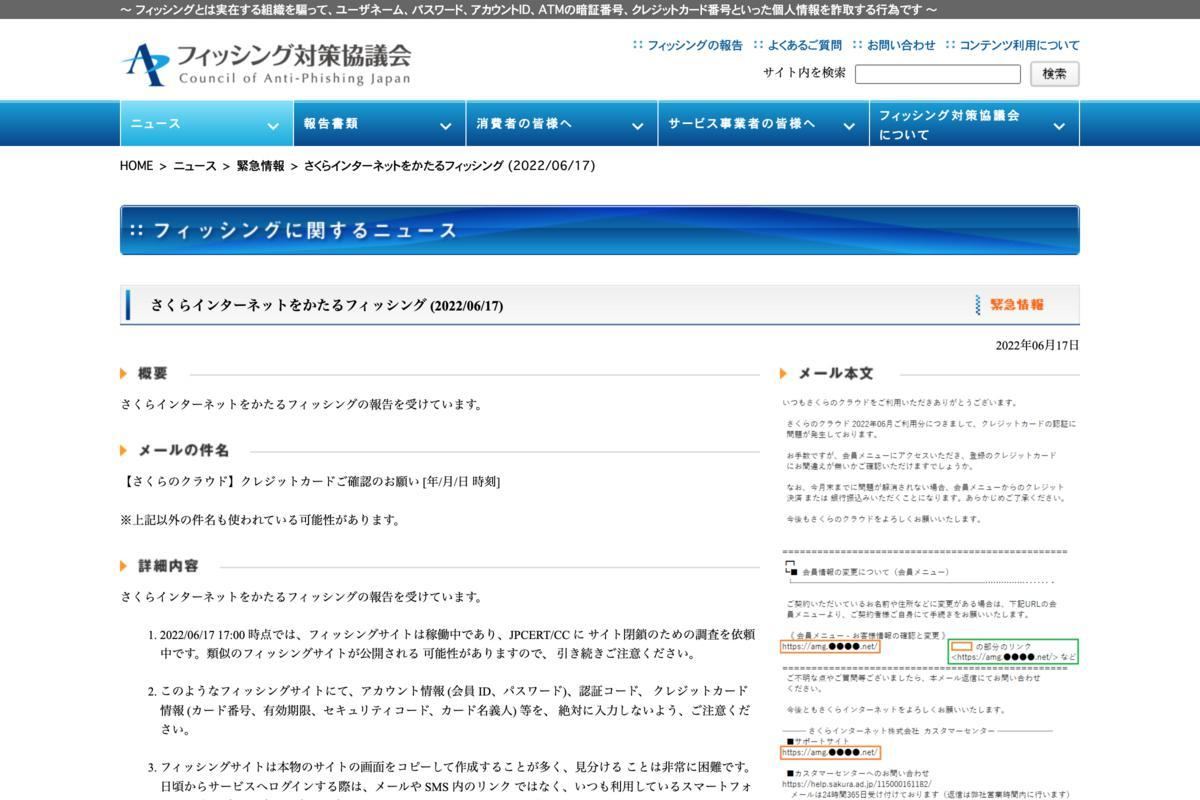Click the Council of Anti-Phishing Japan logo

point(266,64)
